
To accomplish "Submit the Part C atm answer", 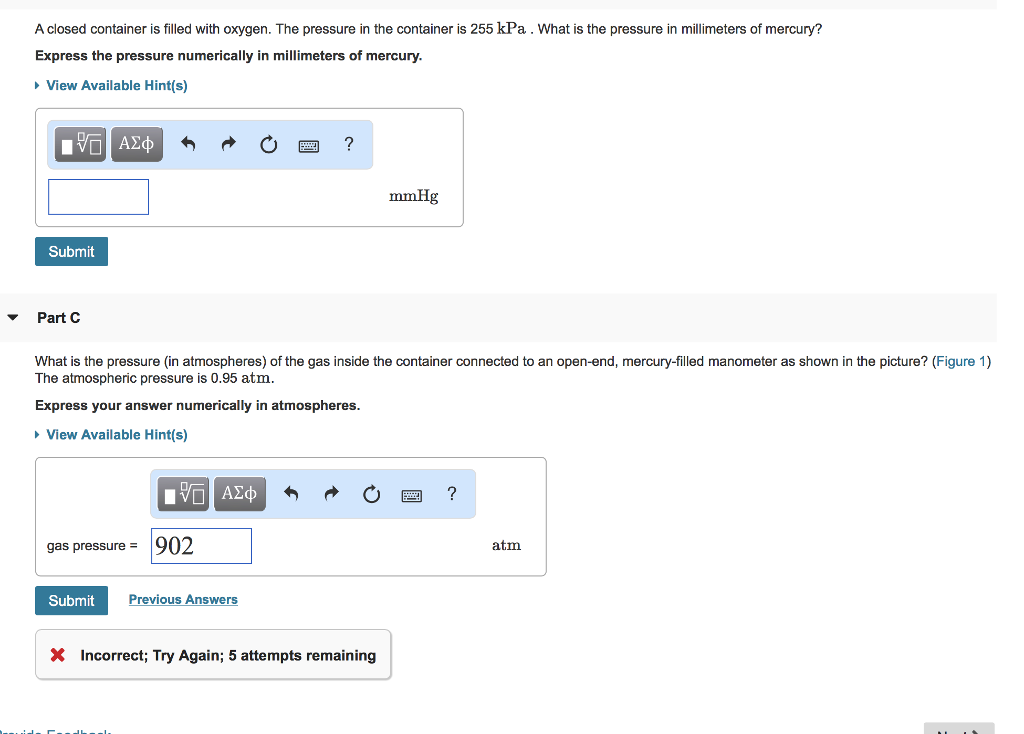I will click(71, 600).
